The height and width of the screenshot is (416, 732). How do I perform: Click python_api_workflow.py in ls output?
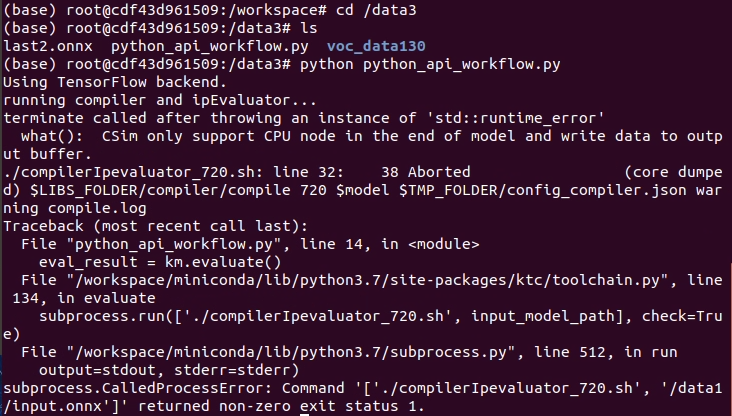pos(210,47)
